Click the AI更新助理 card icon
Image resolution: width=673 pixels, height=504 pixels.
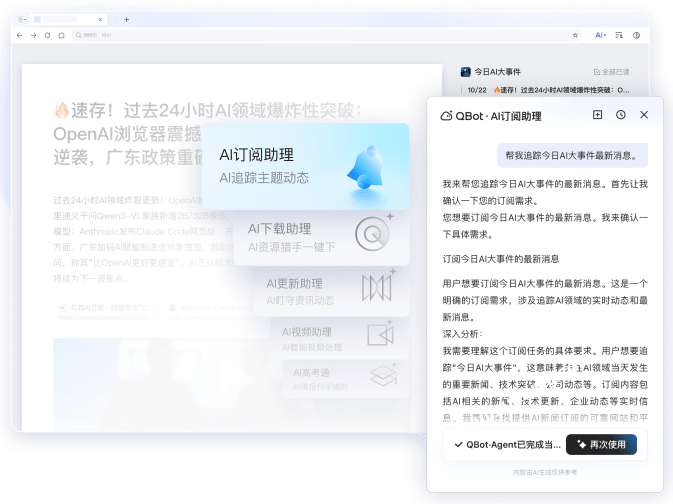tap(378, 286)
